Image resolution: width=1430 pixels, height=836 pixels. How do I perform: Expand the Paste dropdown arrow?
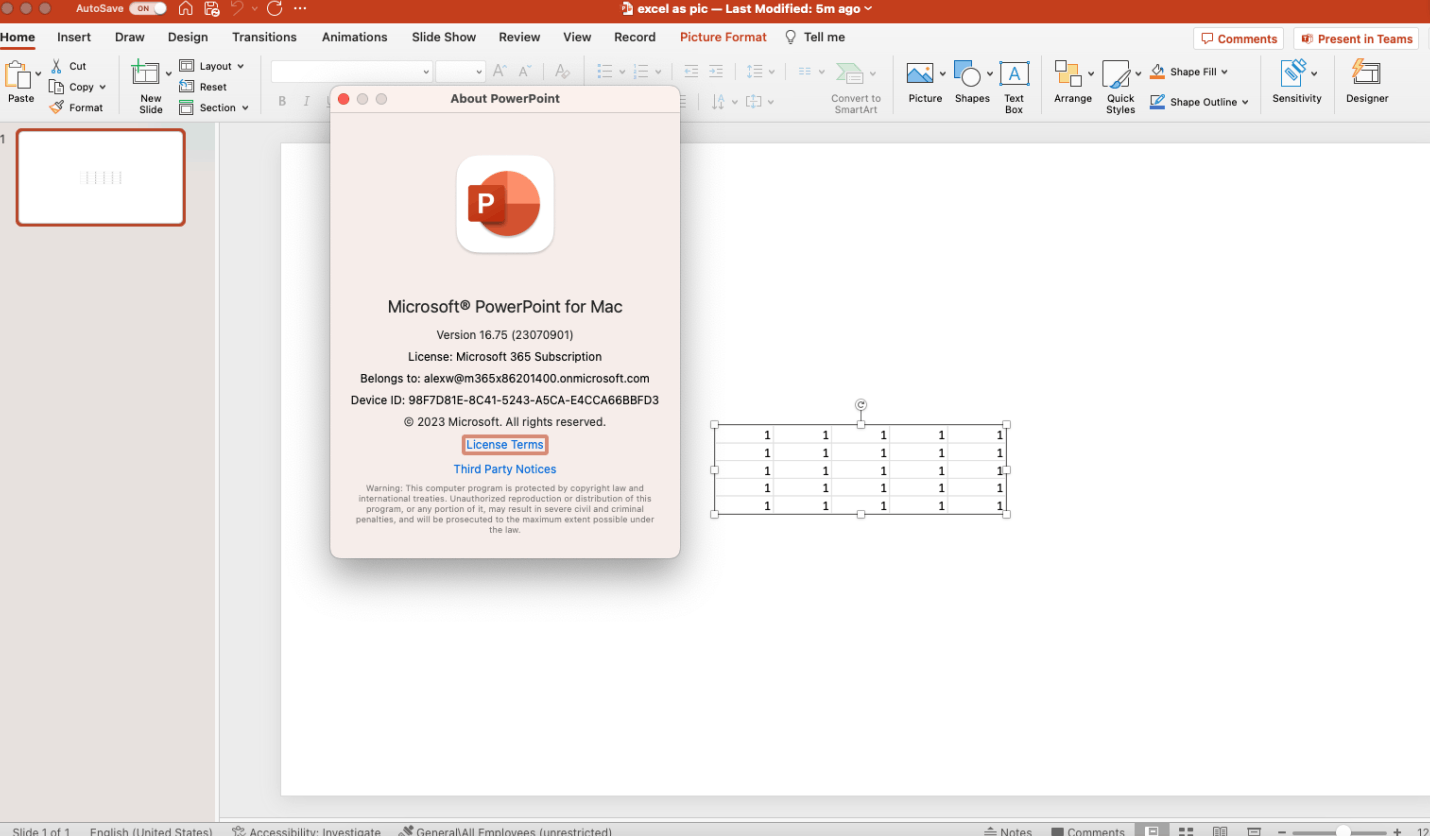(38, 74)
